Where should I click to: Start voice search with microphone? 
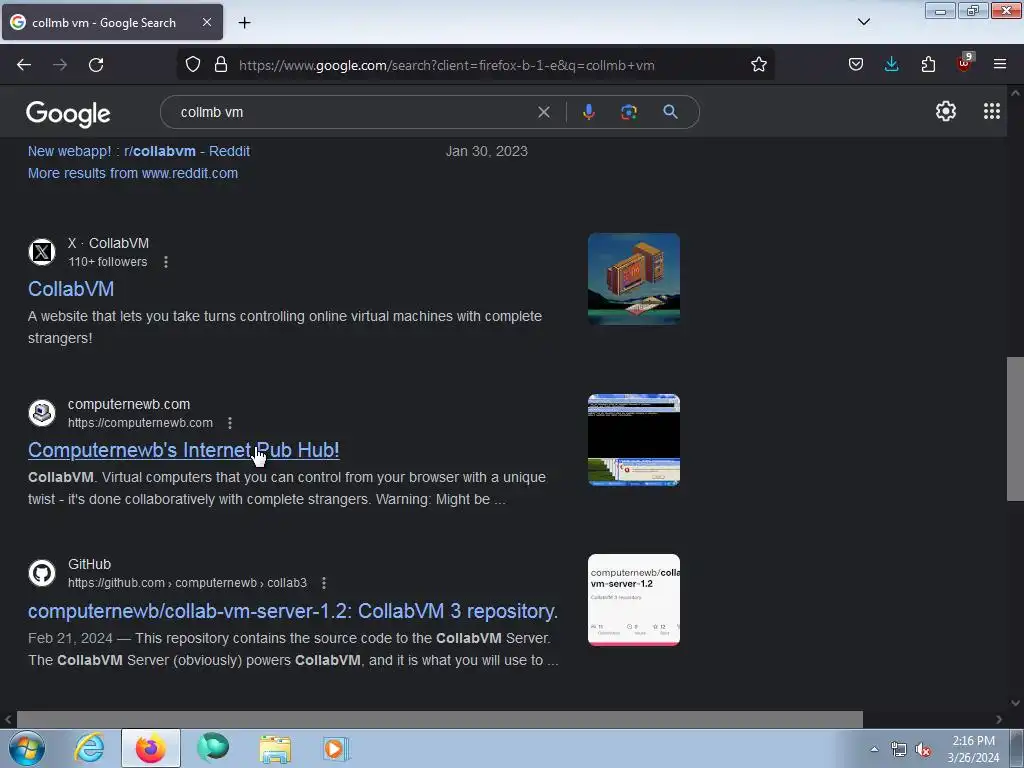tap(588, 112)
